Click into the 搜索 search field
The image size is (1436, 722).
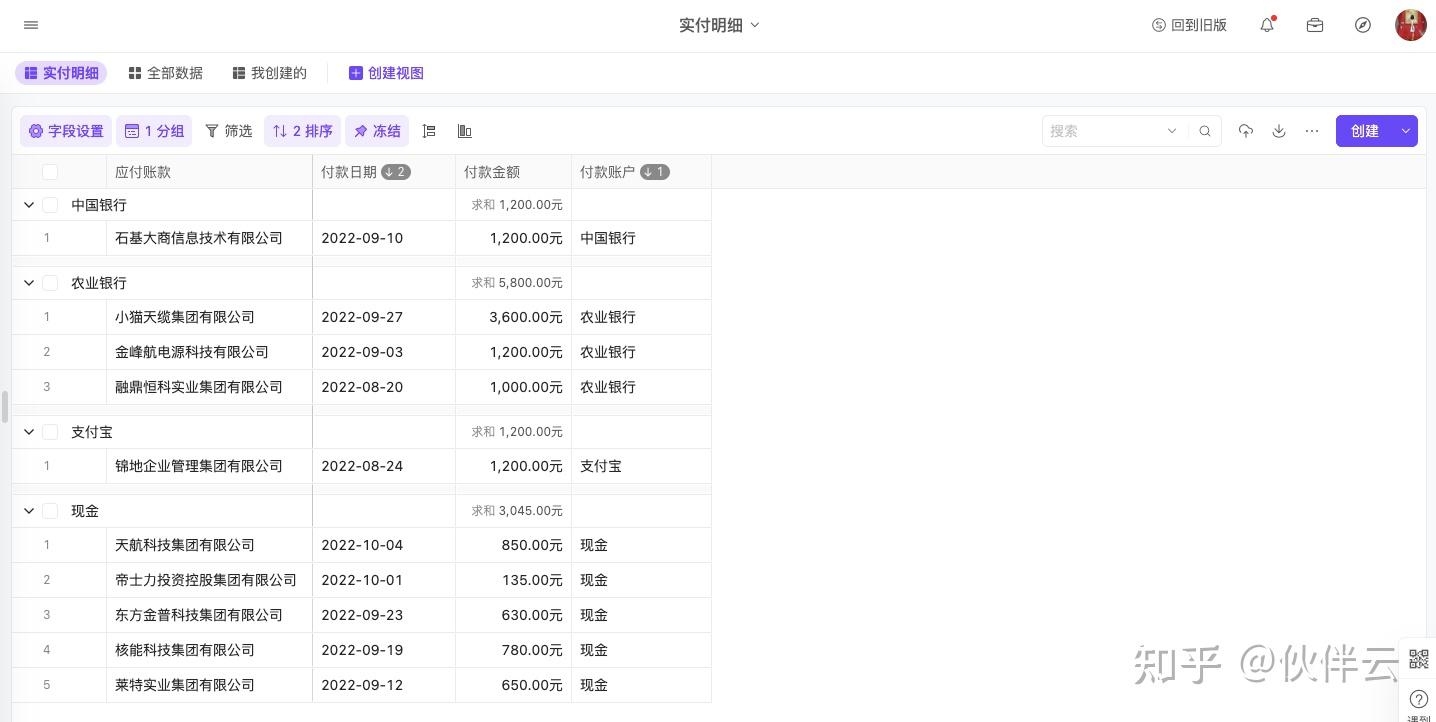1105,131
